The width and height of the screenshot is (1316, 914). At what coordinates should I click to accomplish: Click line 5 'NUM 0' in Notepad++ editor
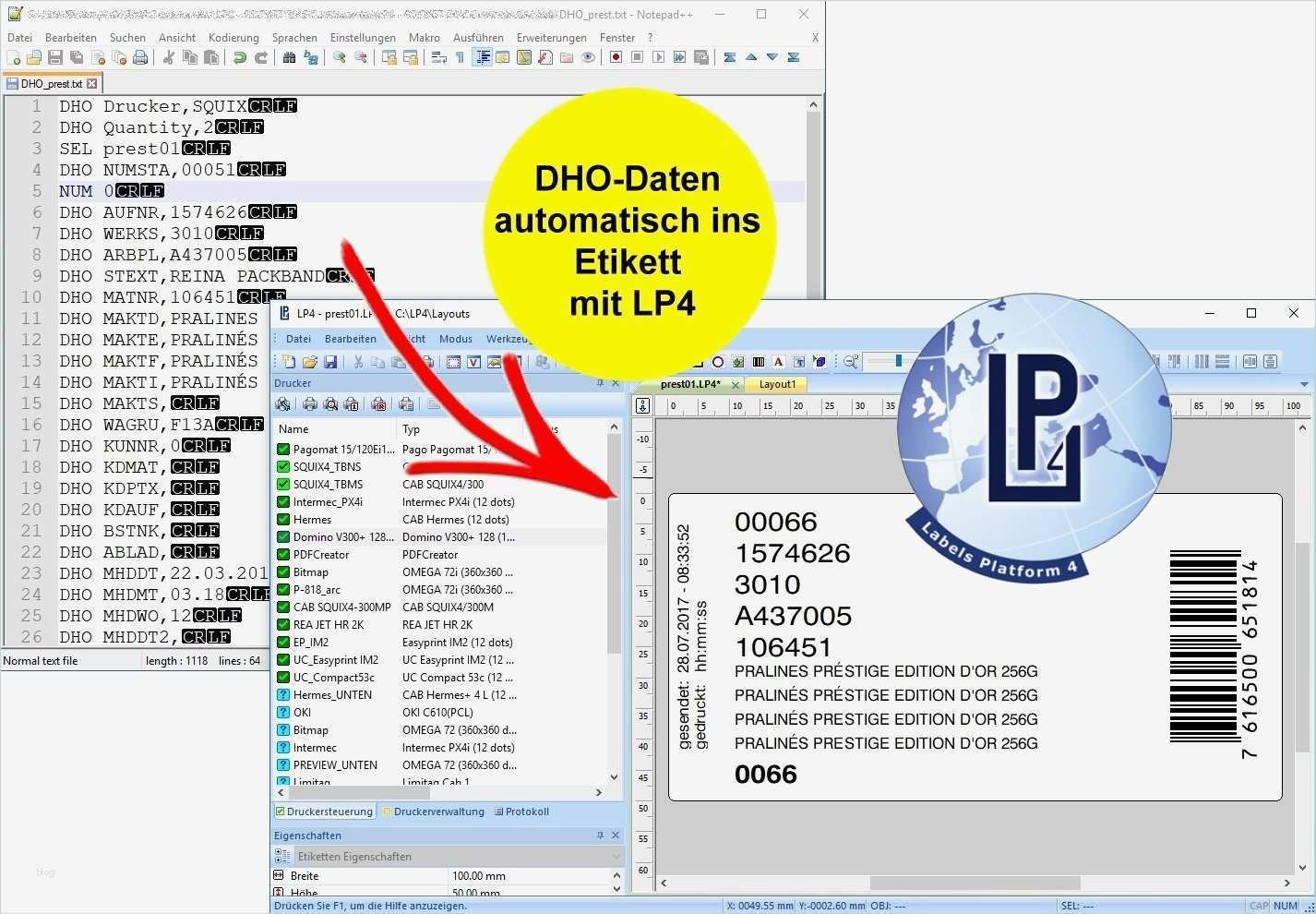[x=432, y=191]
